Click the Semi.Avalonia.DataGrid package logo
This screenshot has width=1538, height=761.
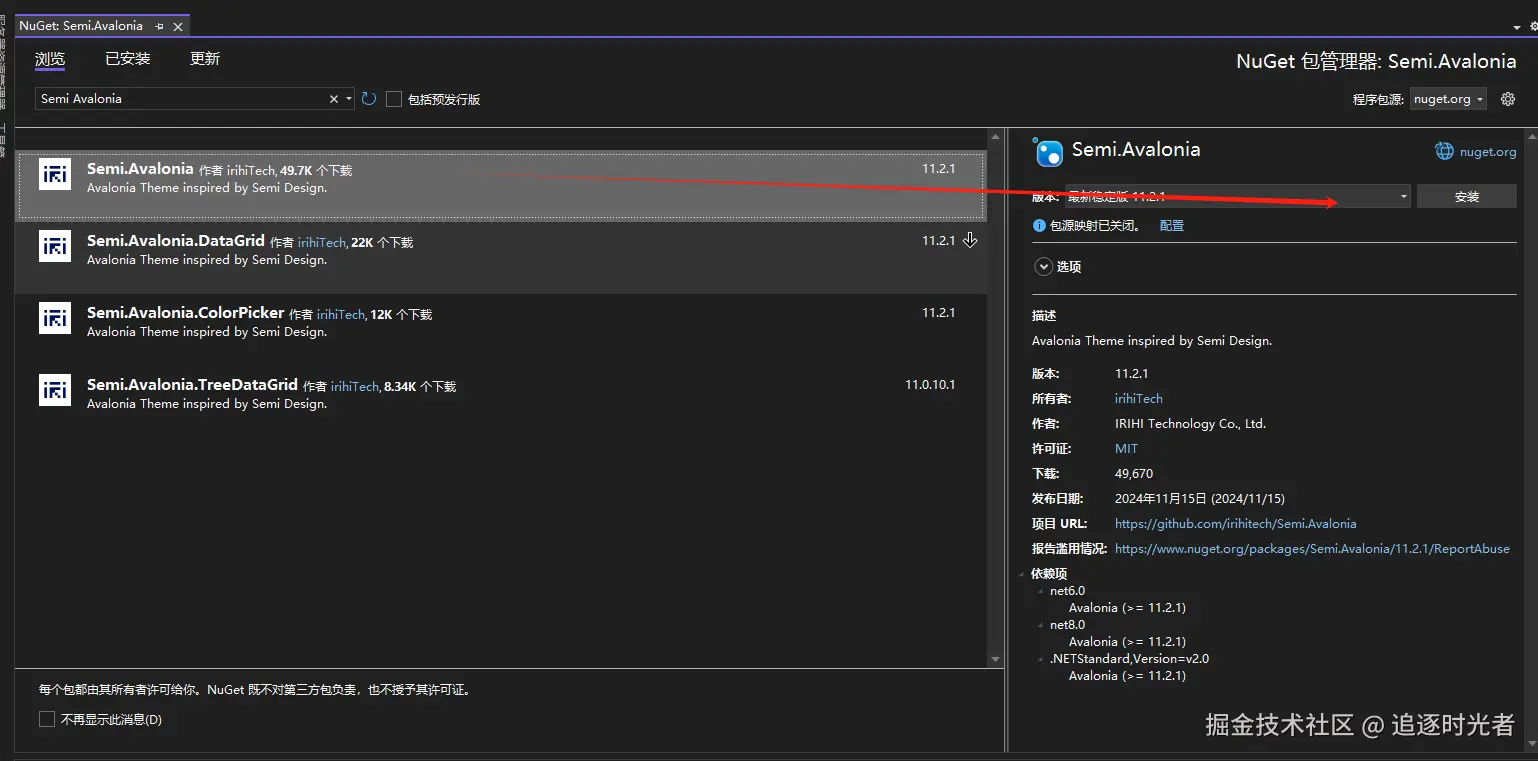click(55, 246)
